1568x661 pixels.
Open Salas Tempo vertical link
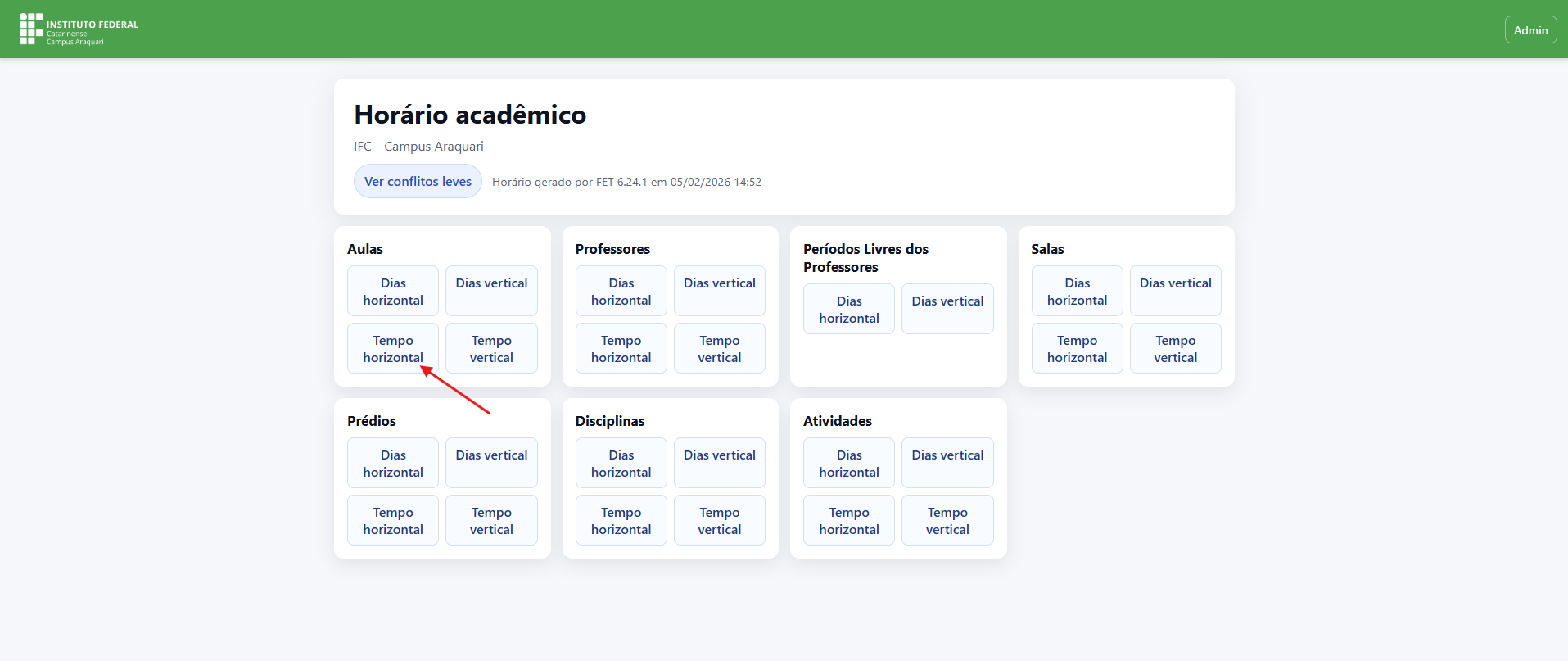click(x=1175, y=348)
